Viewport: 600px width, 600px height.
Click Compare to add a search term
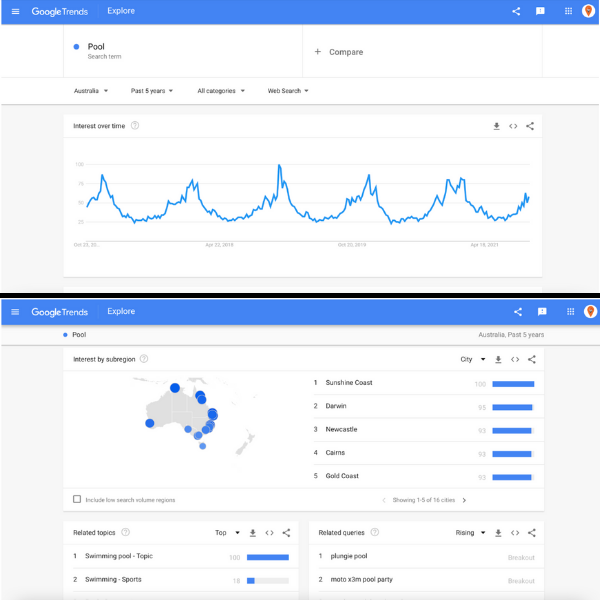click(x=339, y=52)
